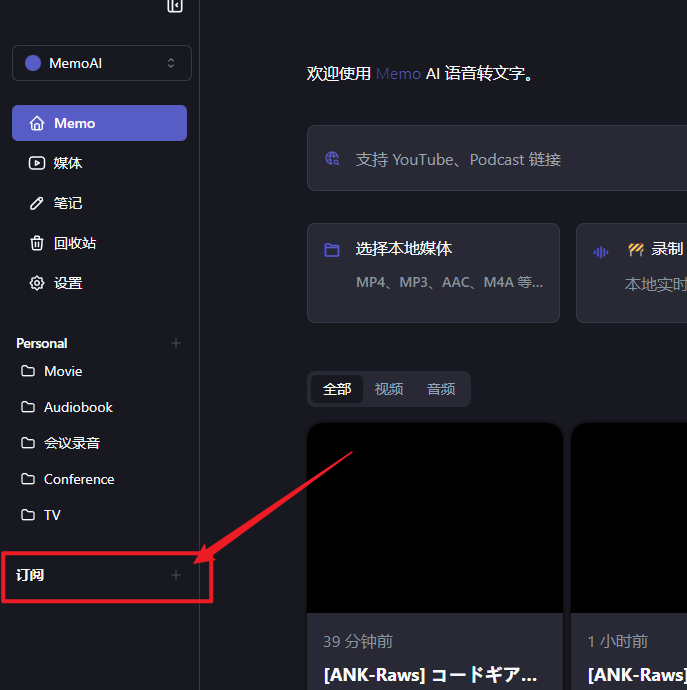Add a new folder under Personal
Viewport: 687px width, 690px height.
click(x=176, y=343)
